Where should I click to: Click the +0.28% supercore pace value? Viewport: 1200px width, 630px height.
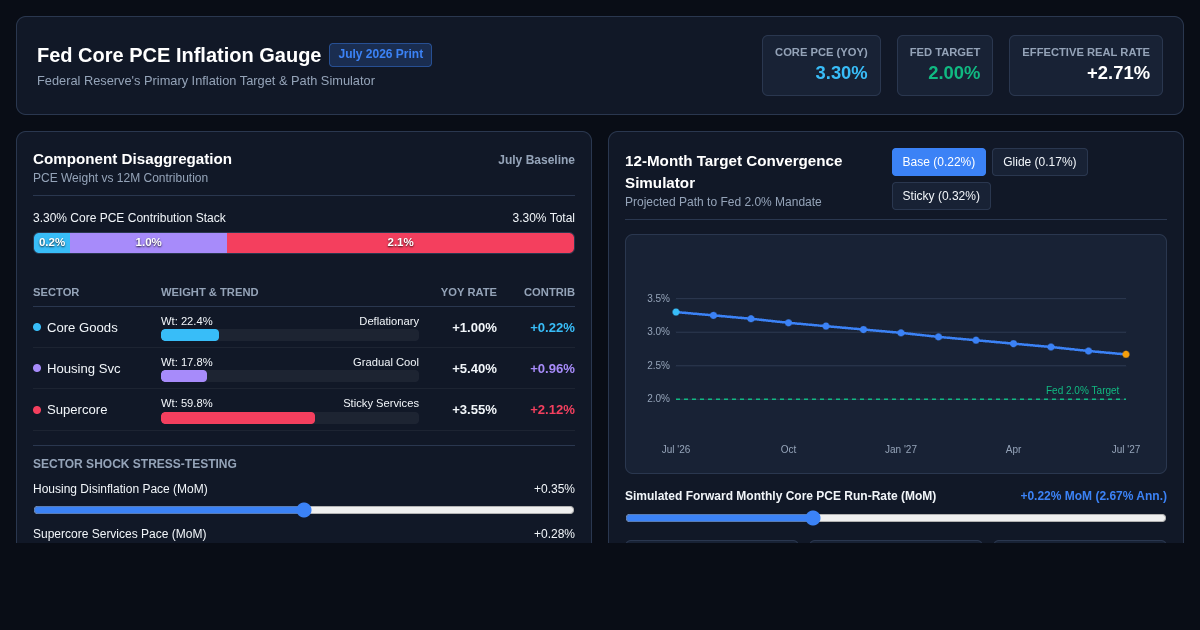[554, 534]
